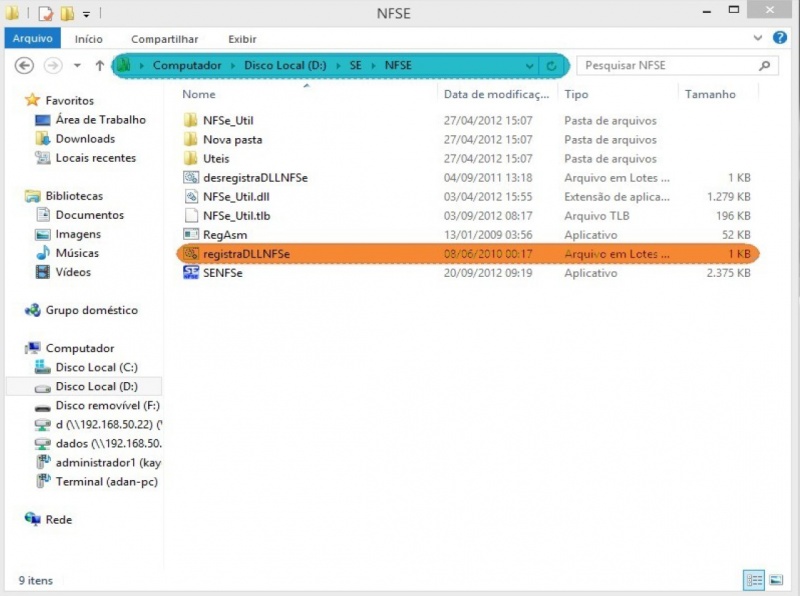The image size is (800, 596).
Task: Sort by Data de modificação column
Action: [x=496, y=94]
